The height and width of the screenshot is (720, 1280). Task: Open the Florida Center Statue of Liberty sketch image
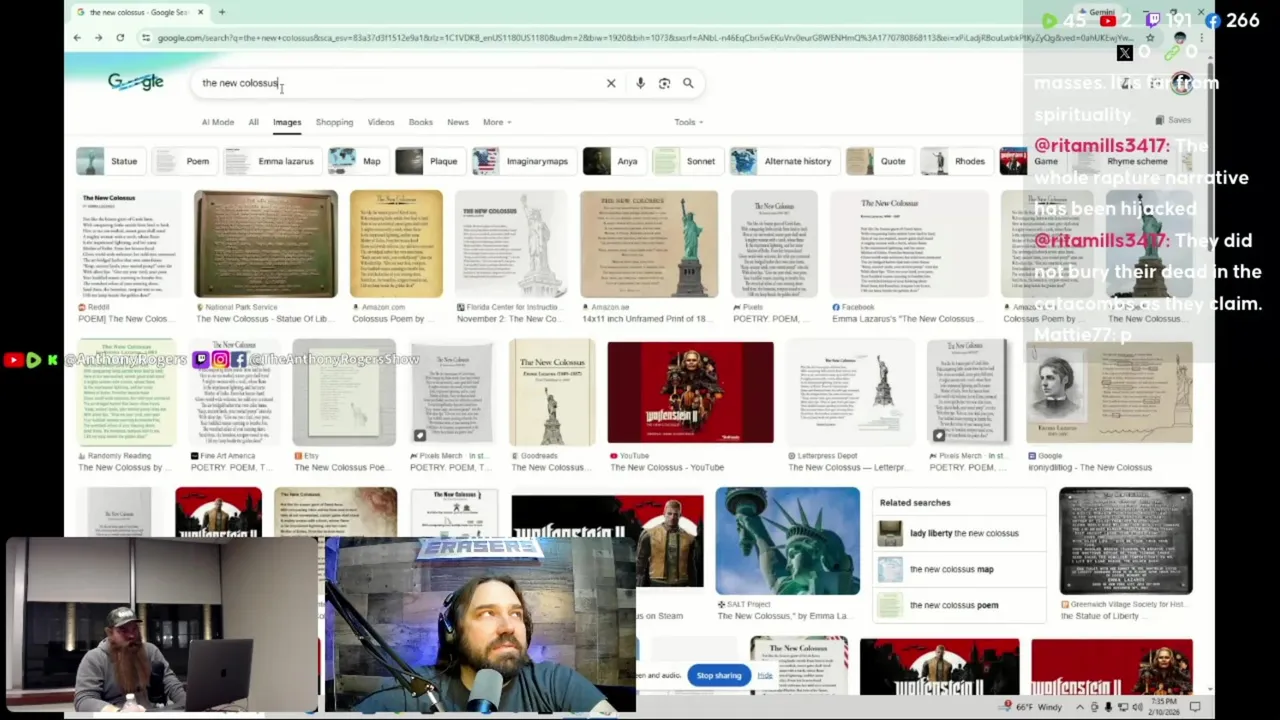pos(511,244)
